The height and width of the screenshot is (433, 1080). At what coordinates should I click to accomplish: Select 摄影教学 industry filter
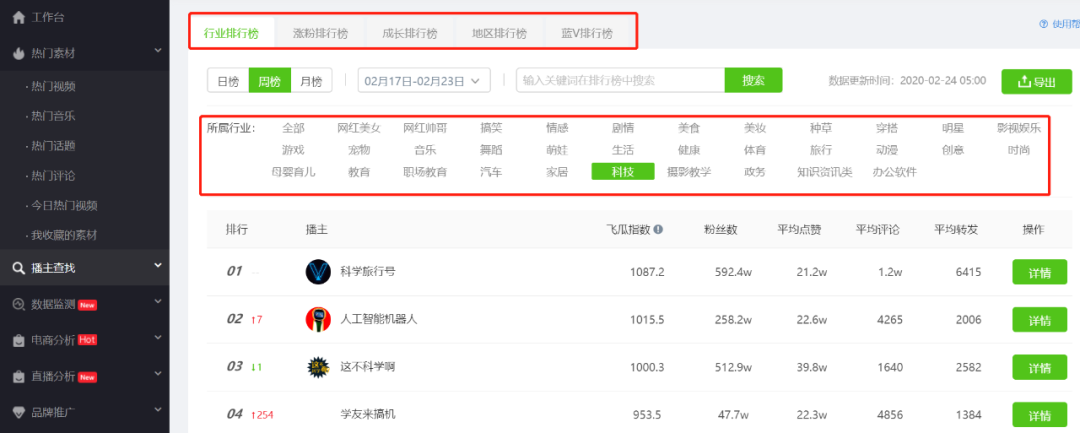click(689, 172)
